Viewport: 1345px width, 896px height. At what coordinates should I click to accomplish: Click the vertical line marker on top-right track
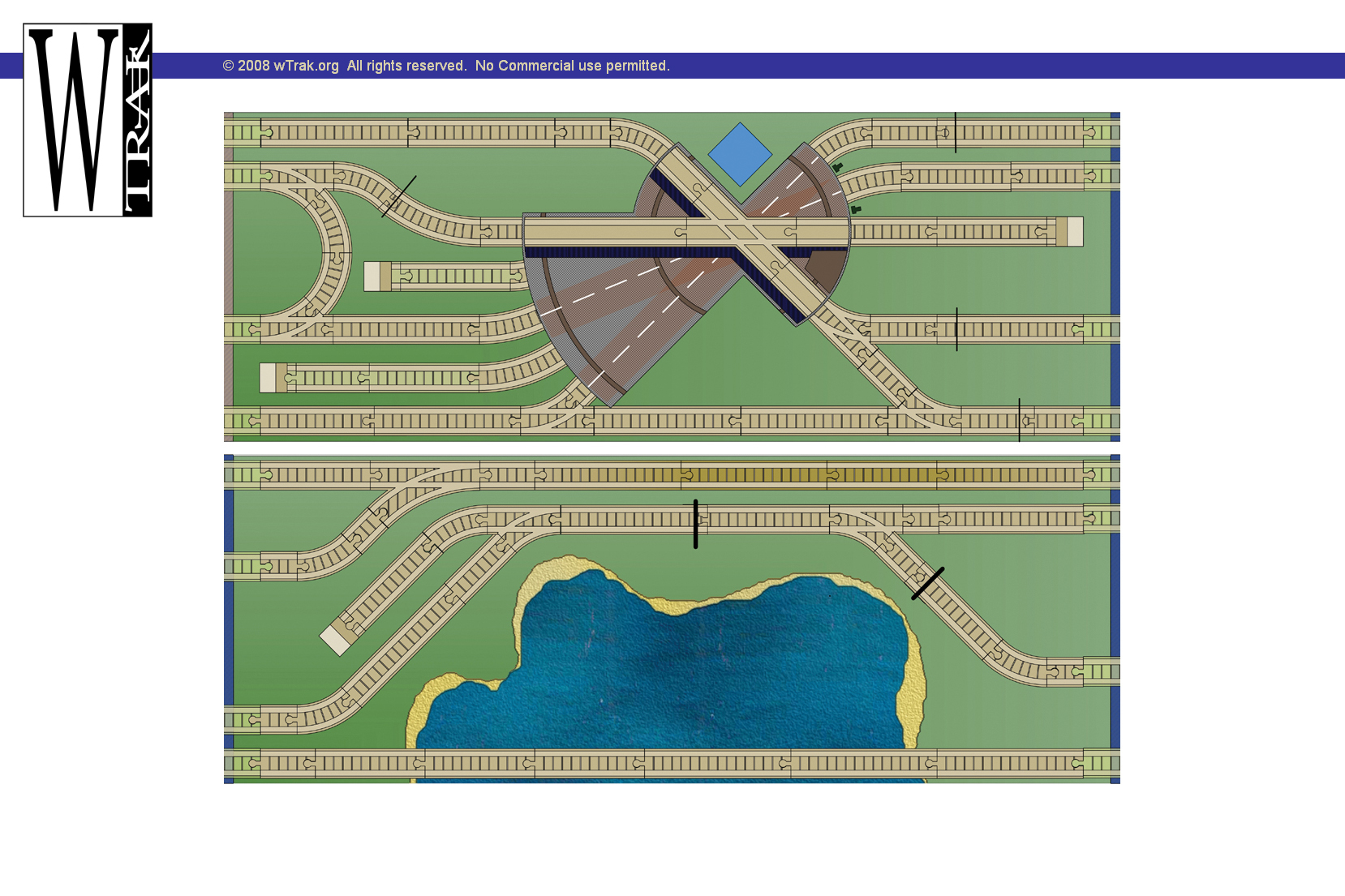pyautogui.click(x=956, y=132)
